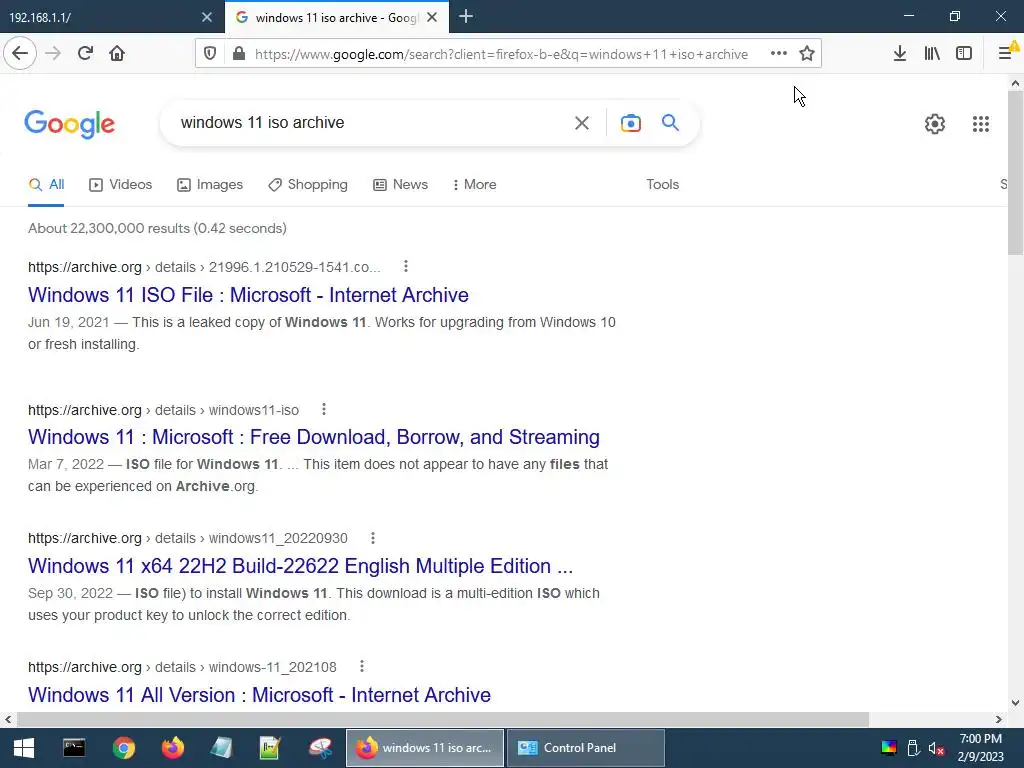Show All search results

[46, 185]
